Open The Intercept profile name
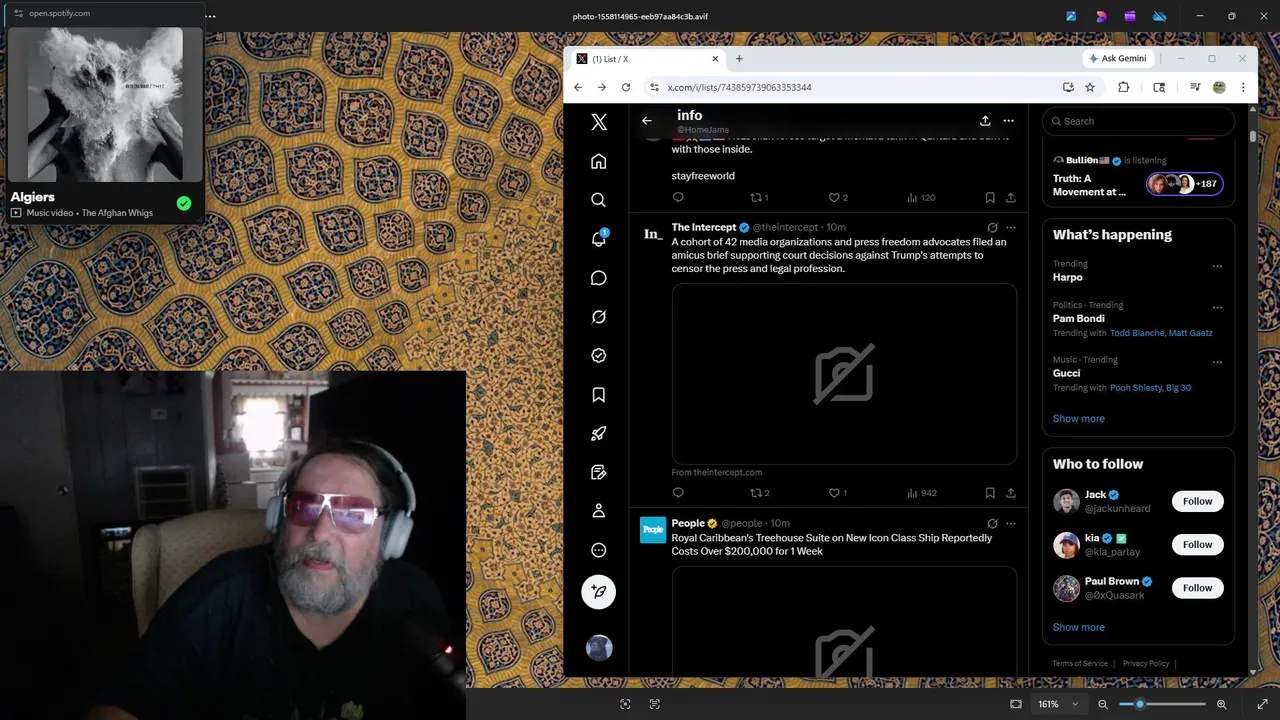The width and height of the screenshot is (1280, 720). pos(704,228)
